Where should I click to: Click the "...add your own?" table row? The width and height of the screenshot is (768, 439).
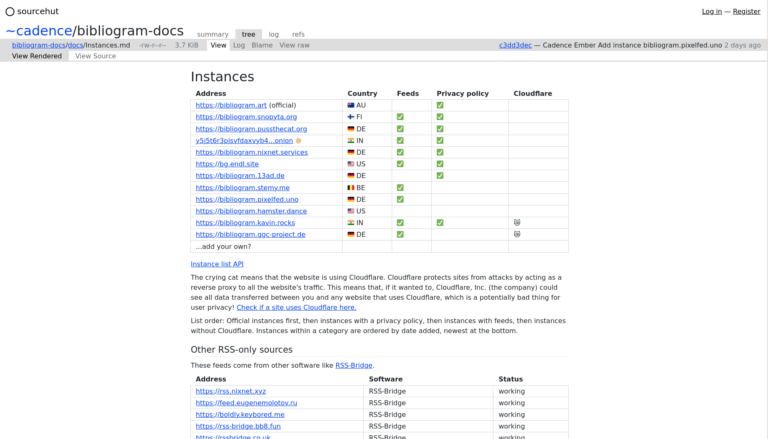[223, 246]
